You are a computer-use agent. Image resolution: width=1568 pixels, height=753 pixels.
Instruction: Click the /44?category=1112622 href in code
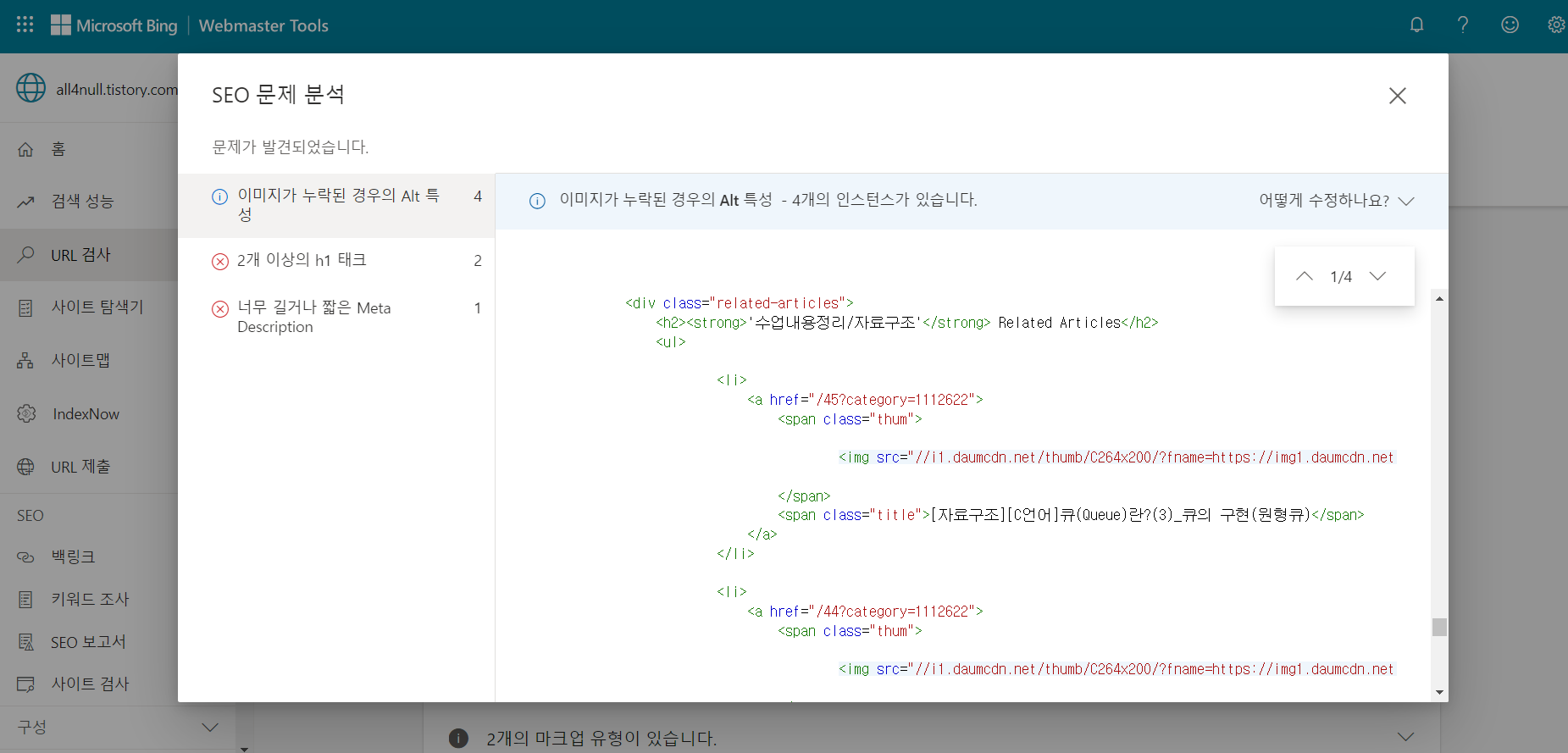point(896,612)
